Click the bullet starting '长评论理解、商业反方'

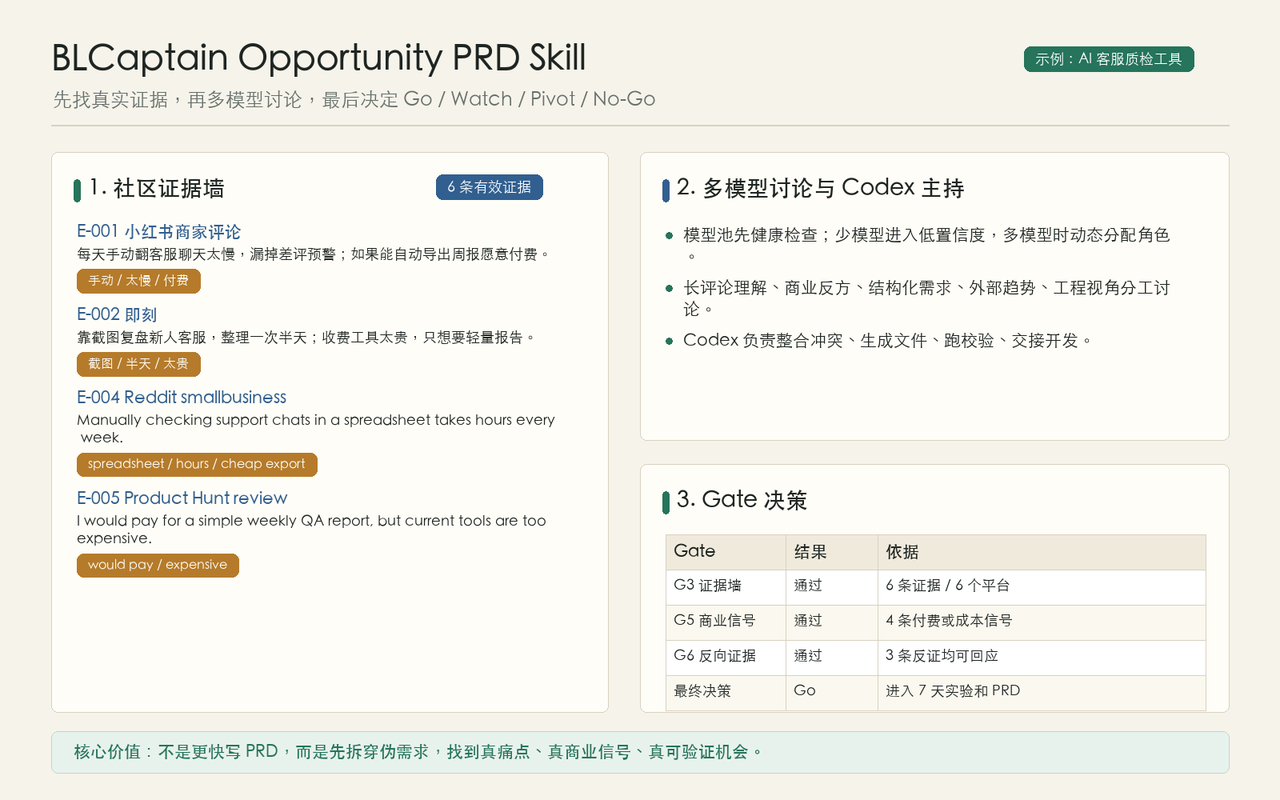point(927,298)
